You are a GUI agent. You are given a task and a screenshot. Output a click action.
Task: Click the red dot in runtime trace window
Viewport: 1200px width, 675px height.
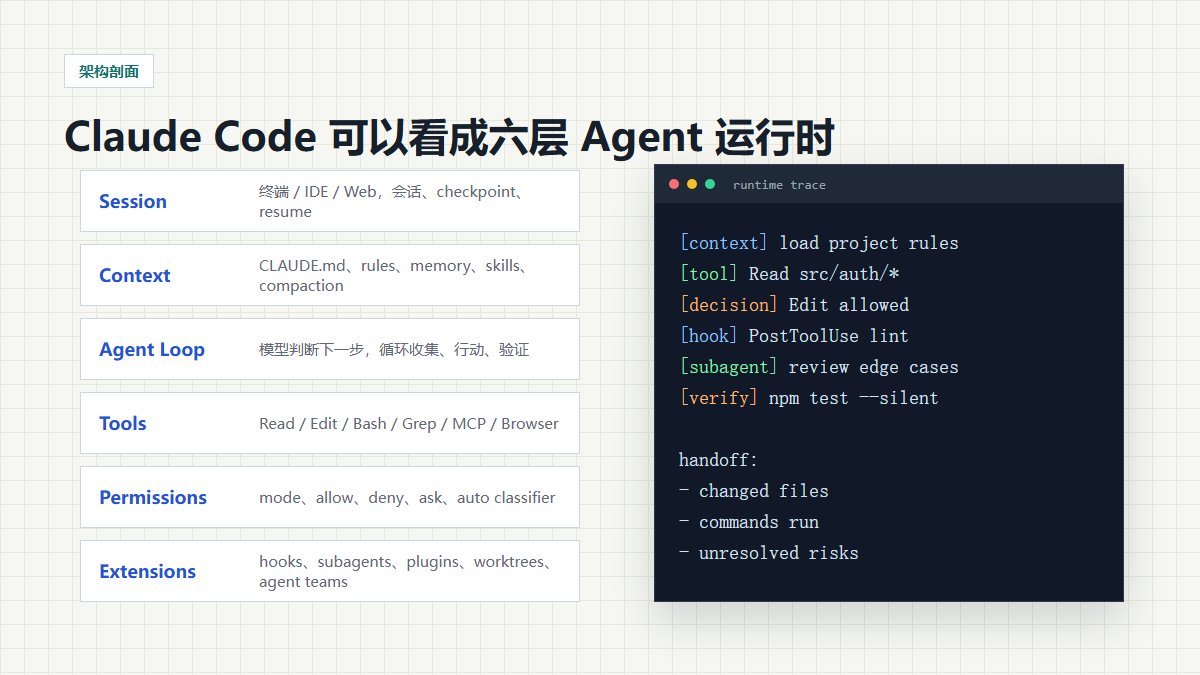click(x=674, y=184)
